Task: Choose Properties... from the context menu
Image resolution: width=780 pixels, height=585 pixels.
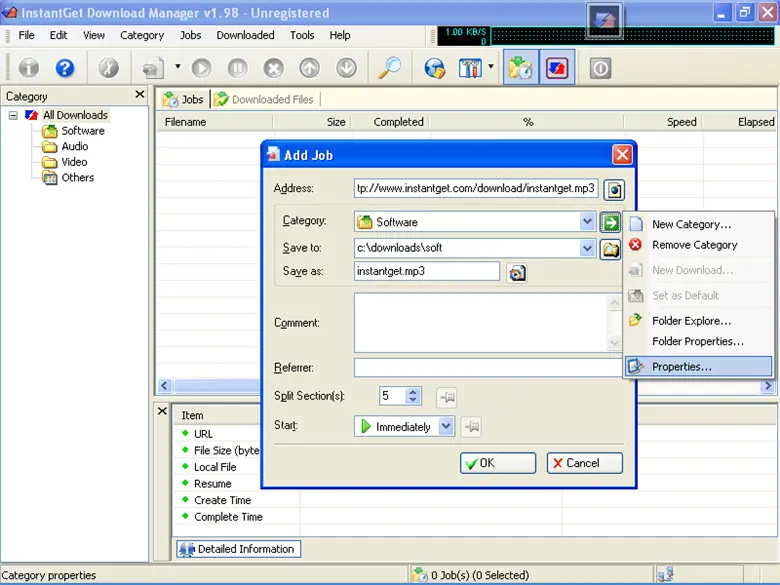Action: coord(681,367)
